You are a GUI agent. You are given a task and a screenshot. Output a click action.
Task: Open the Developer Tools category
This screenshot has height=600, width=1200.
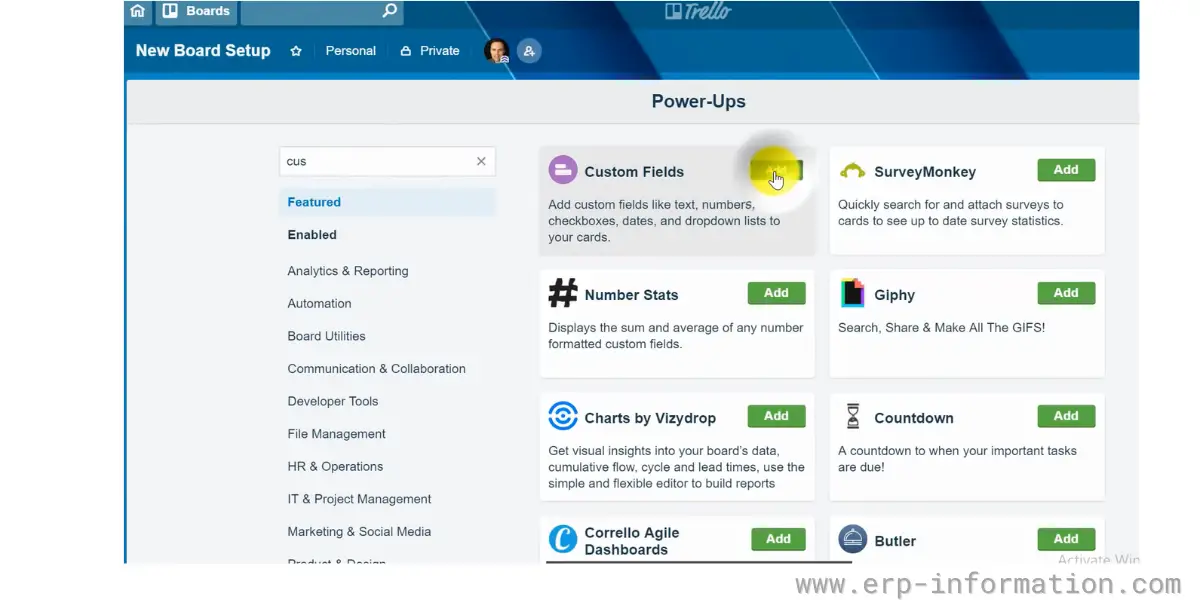pyautogui.click(x=333, y=401)
